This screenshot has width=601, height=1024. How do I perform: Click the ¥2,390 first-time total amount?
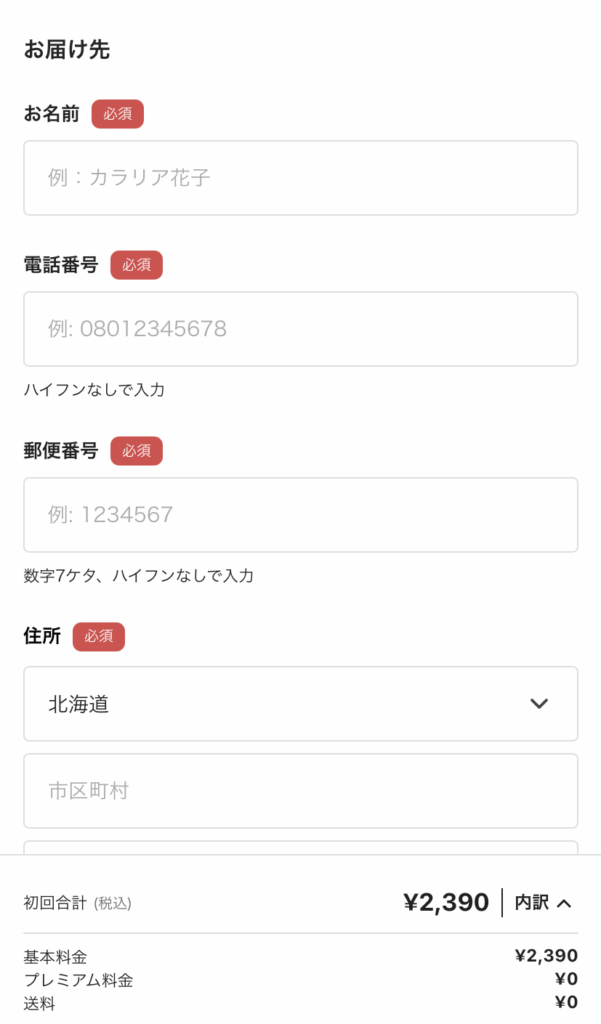[x=446, y=903]
